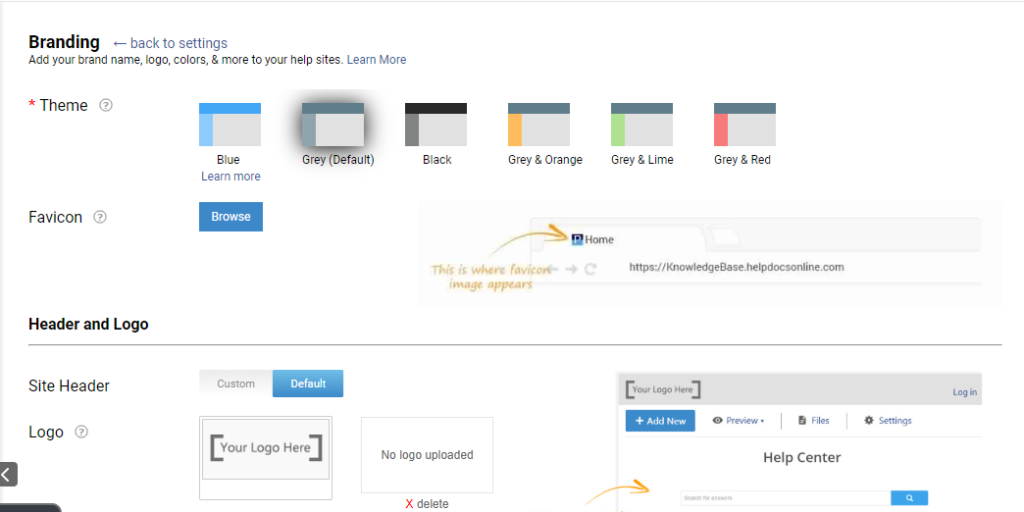Viewport: 1024px width, 512px height.
Task: Open the Preview dropdown in preview bar
Action: tap(739, 421)
